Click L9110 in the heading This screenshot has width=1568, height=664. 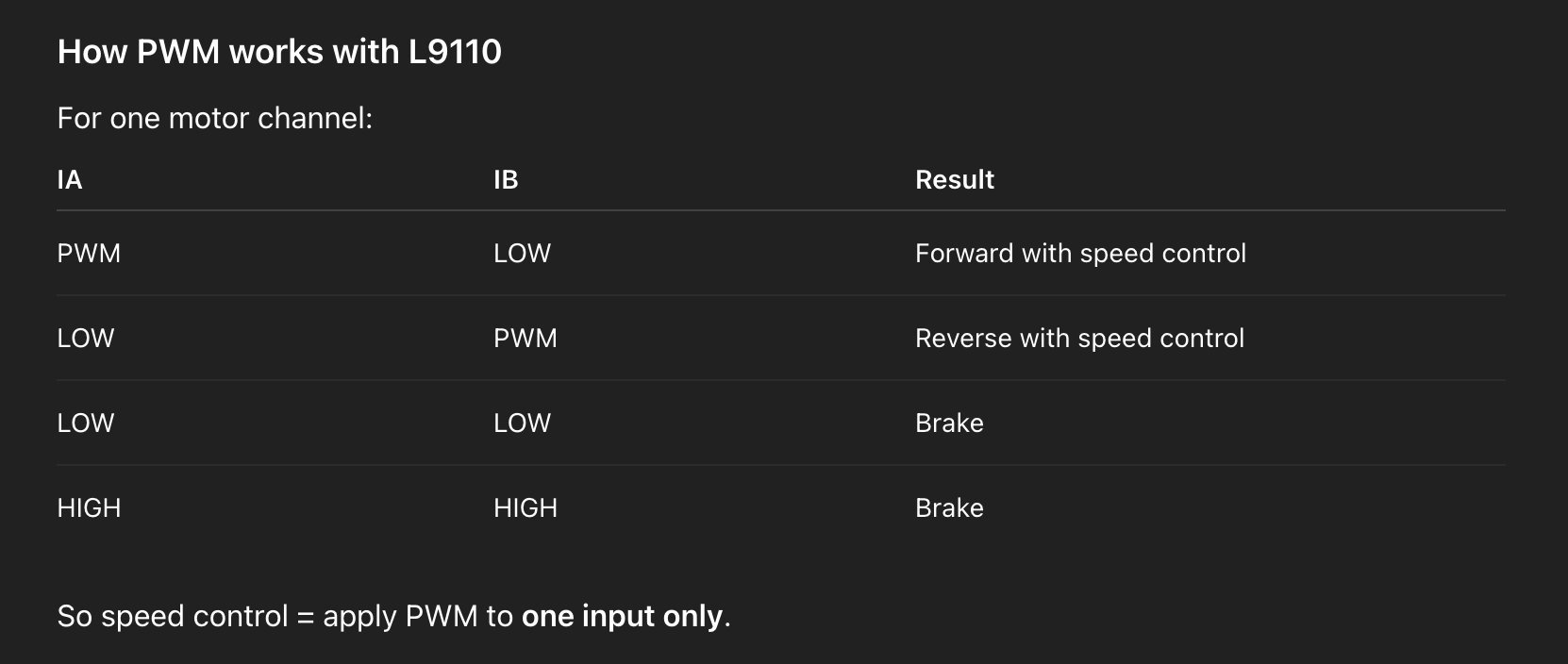click(x=455, y=52)
